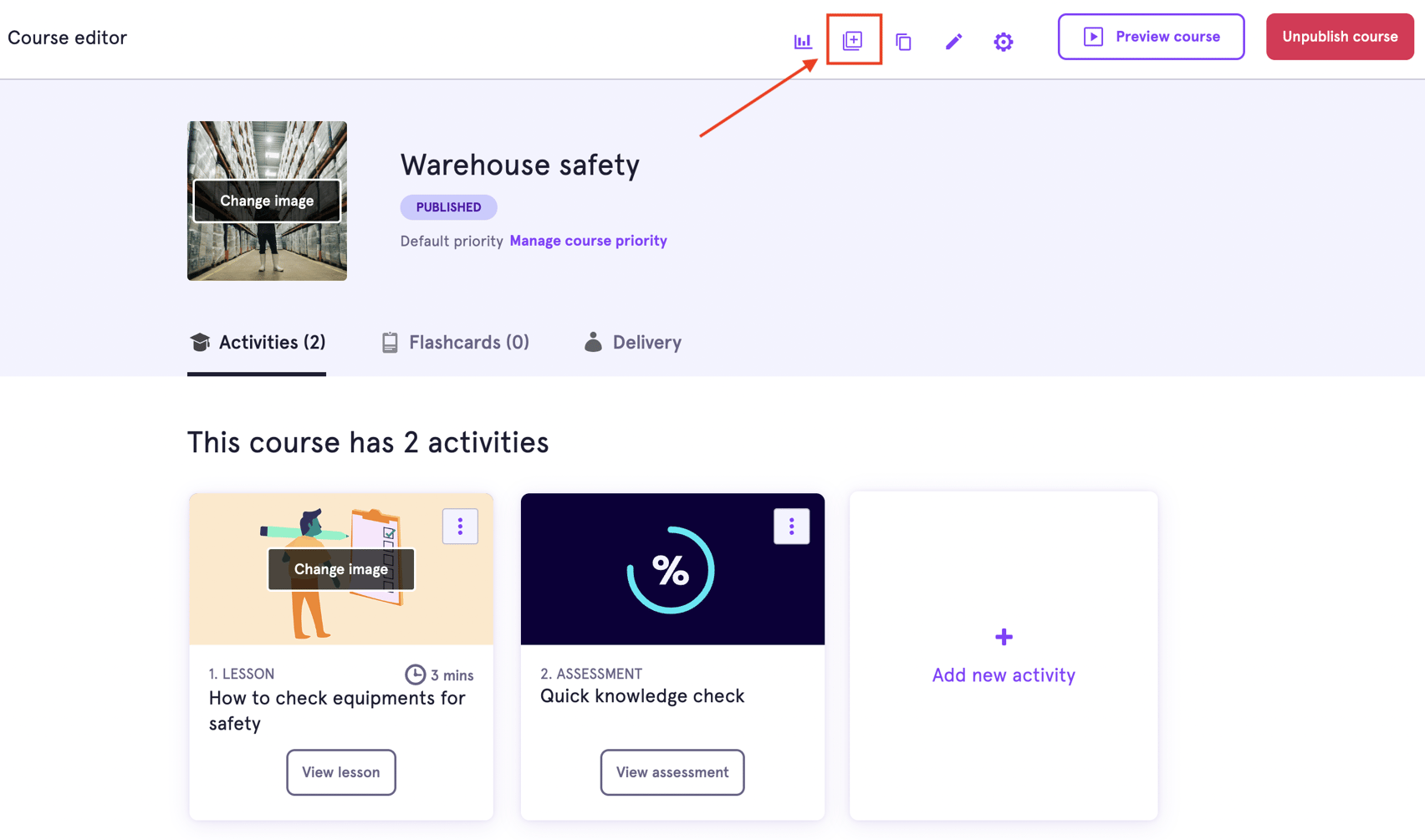Screen dimensions: 1425x840
Task: Click the percentage progress circle on assessment card
Action: pyautogui.click(x=672, y=569)
